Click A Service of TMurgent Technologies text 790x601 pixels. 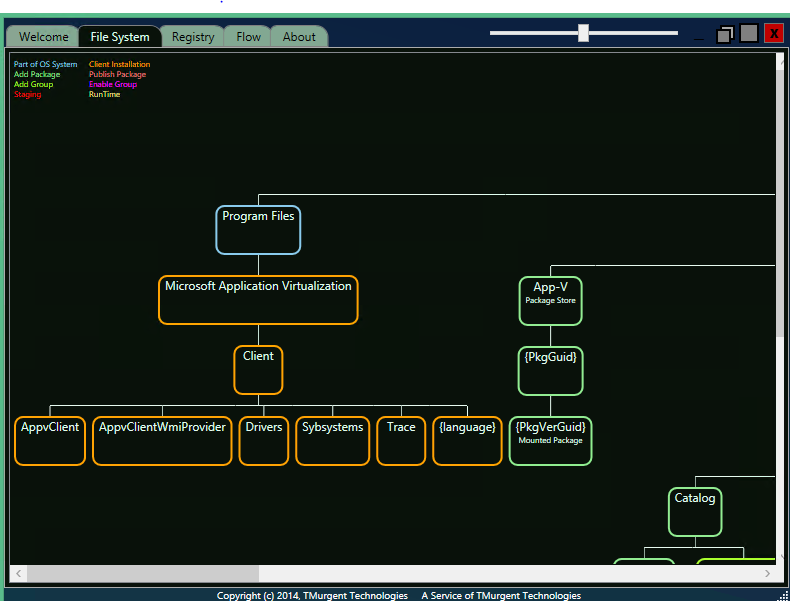click(x=501, y=595)
